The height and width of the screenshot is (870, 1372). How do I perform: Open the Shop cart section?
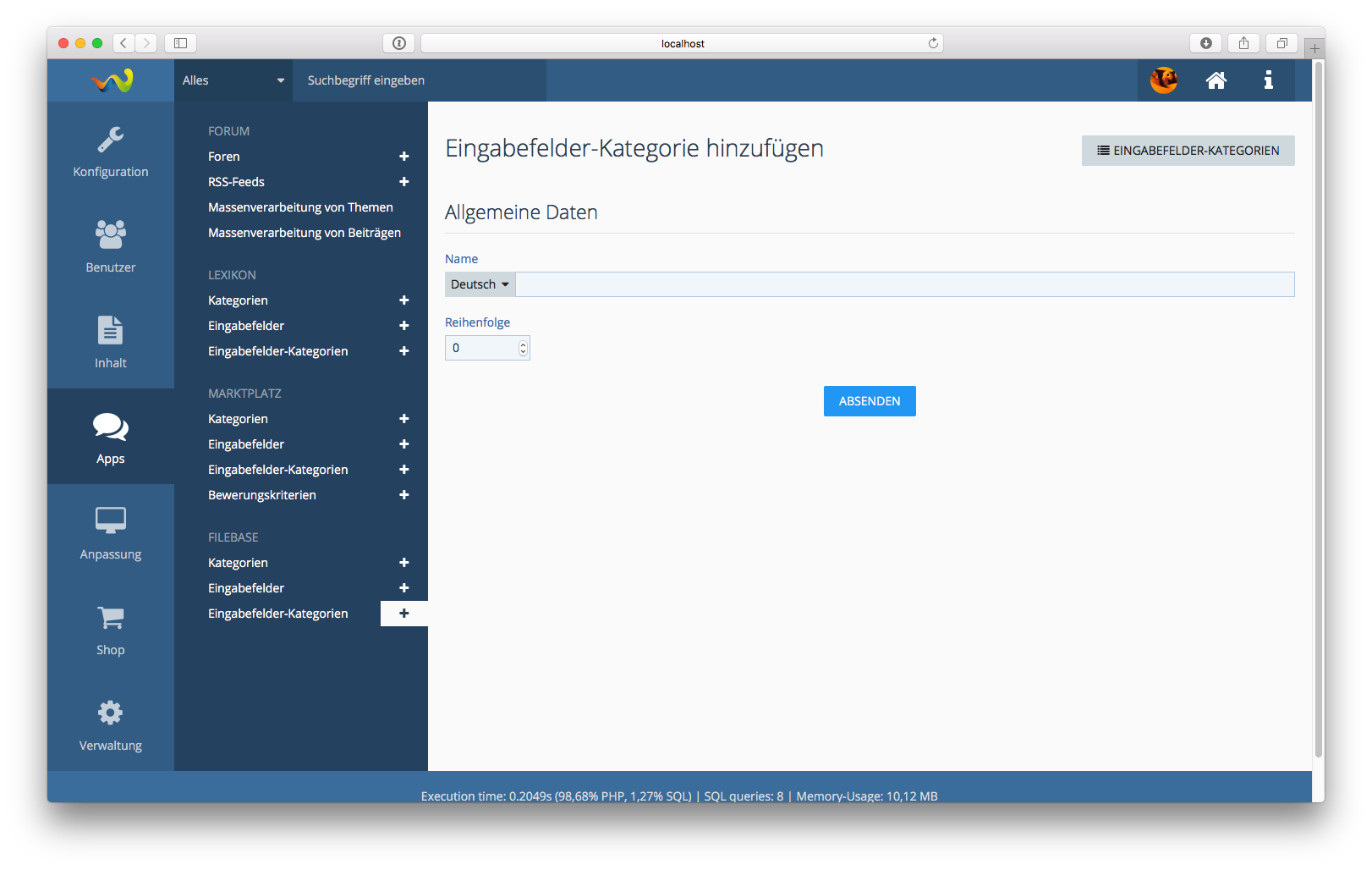click(110, 630)
